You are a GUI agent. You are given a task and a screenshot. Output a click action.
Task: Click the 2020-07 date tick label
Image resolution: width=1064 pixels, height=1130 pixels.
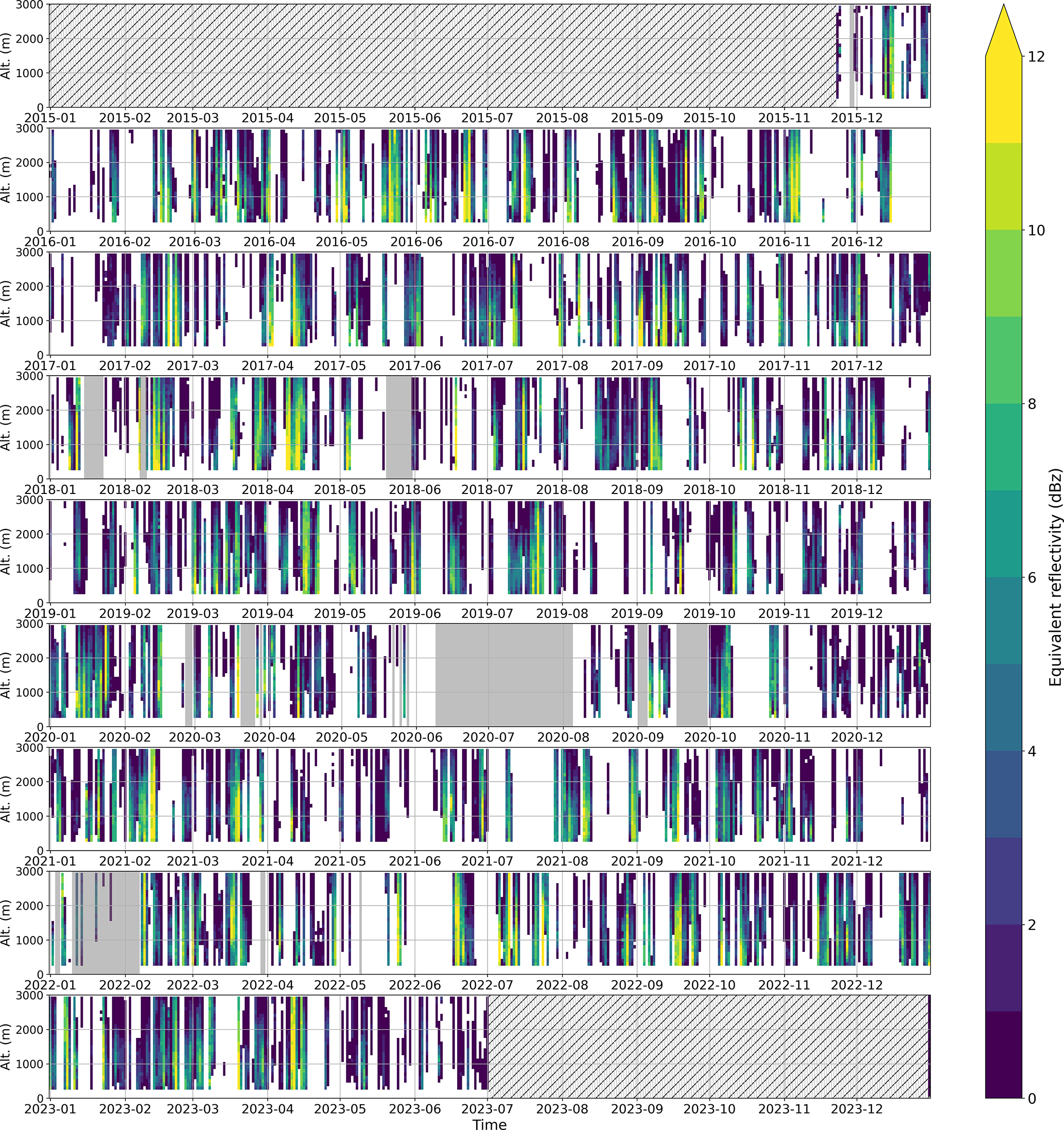[489, 738]
